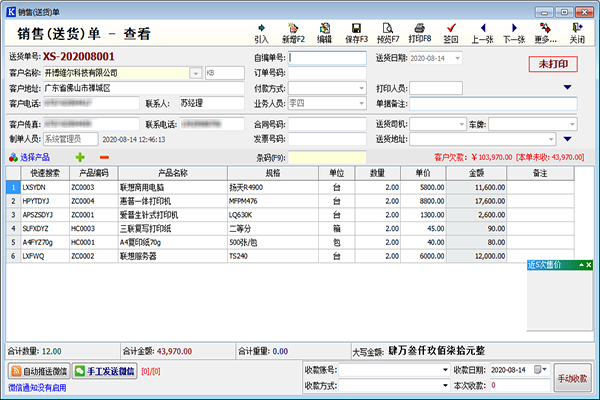Expand blue triangle beside 打印人员 row
600x400 pixels.
567,88
